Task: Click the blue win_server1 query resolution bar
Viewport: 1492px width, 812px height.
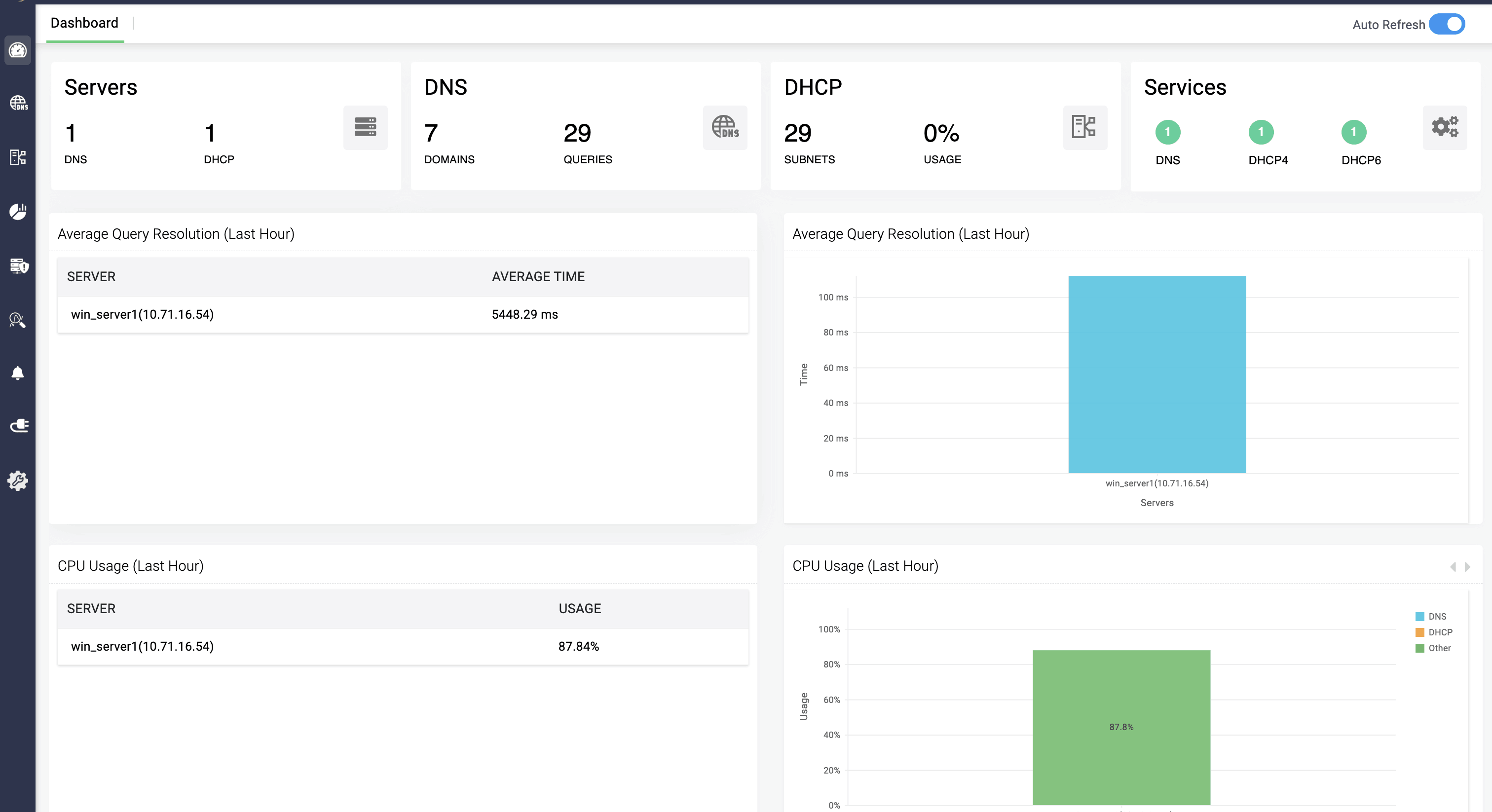Action: pyautogui.click(x=1156, y=374)
